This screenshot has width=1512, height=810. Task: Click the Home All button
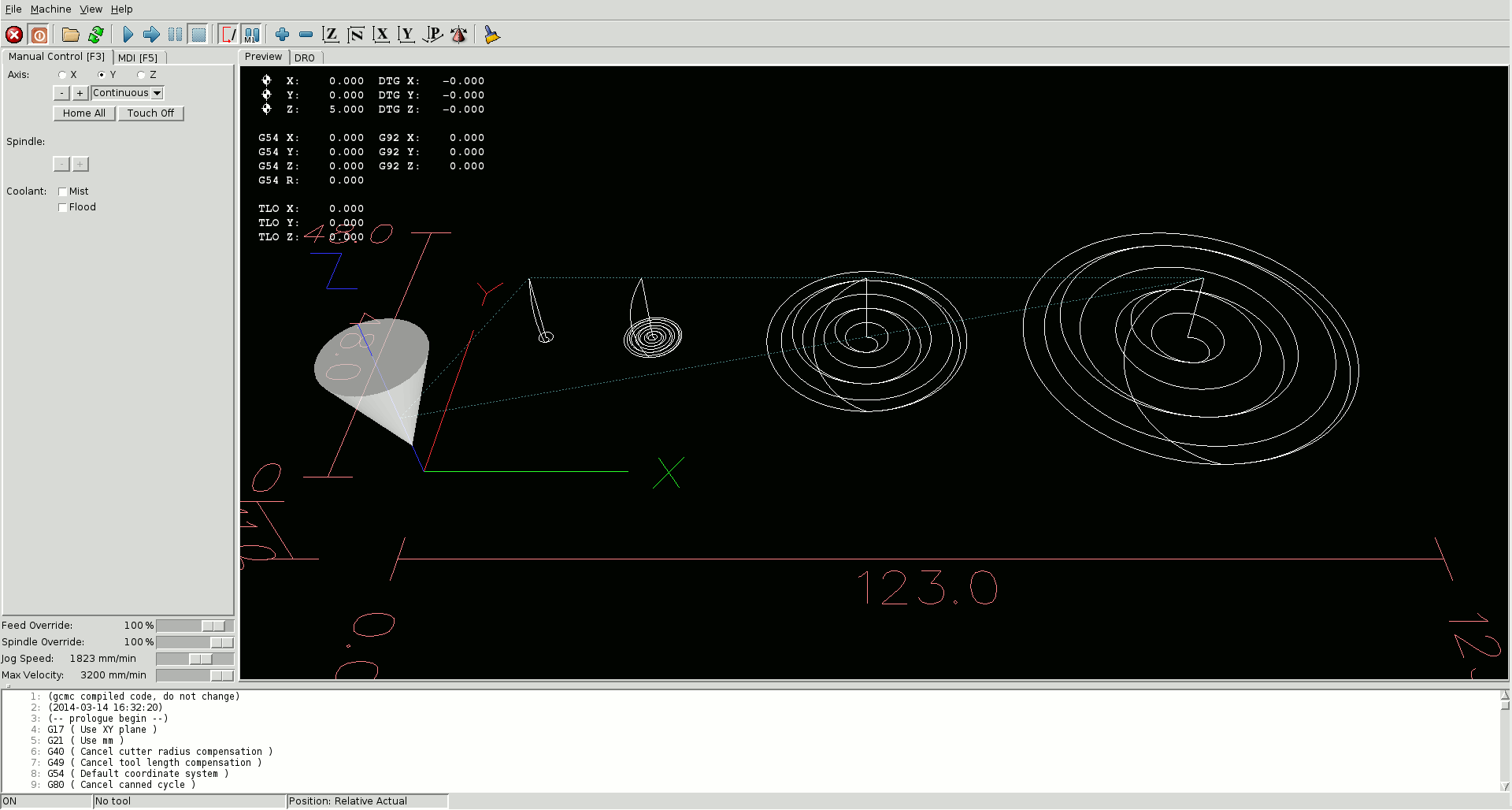[84, 113]
